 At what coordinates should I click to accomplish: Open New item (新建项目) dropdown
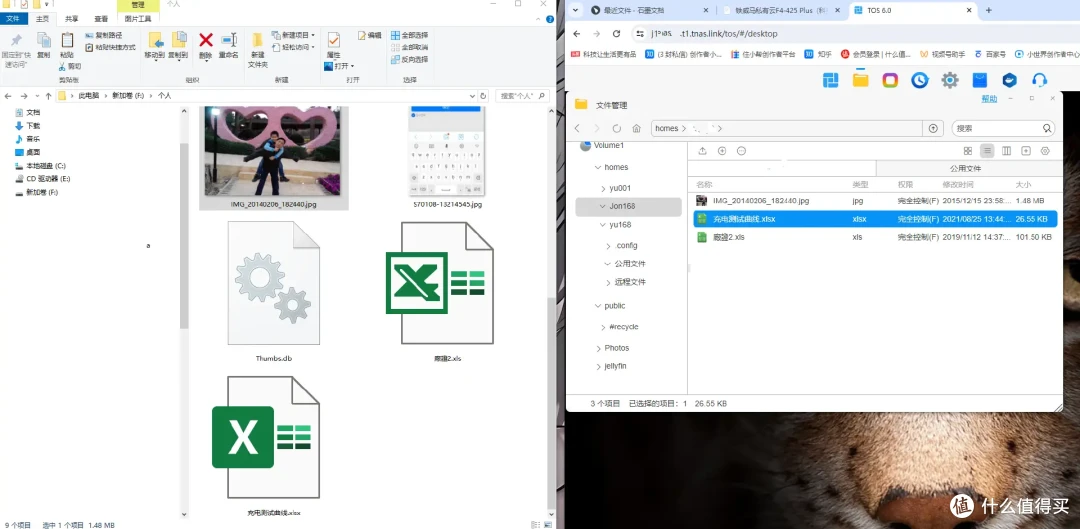pyautogui.click(x=293, y=35)
